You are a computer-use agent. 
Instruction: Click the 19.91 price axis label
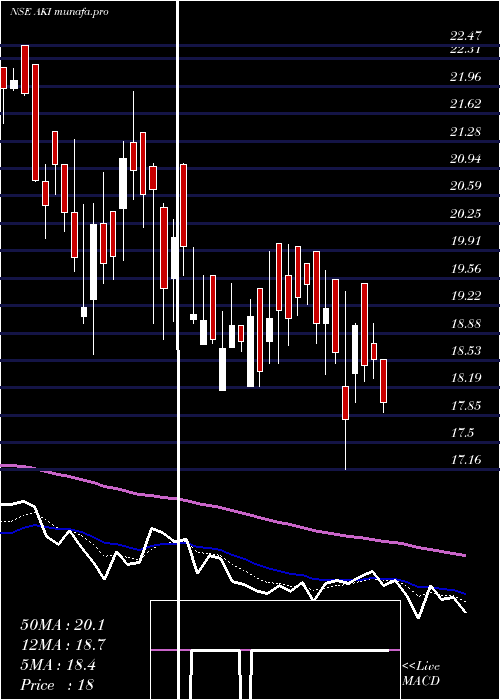466,241
